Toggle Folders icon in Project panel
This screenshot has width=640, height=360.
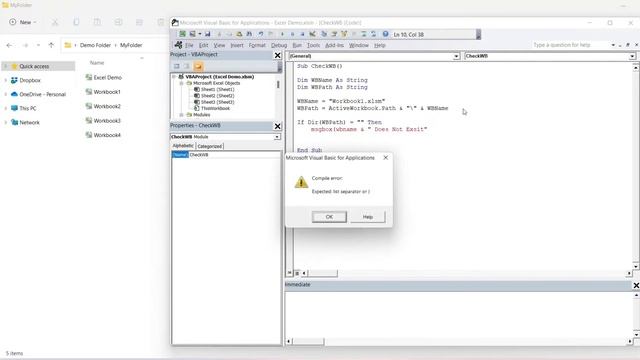pyautogui.click(x=198, y=66)
